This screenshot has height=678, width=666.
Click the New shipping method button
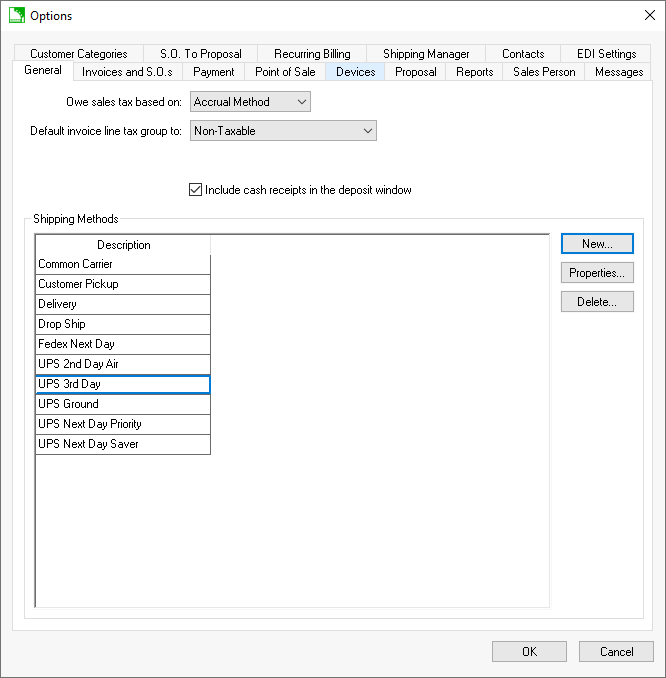(x=597, y=244)
